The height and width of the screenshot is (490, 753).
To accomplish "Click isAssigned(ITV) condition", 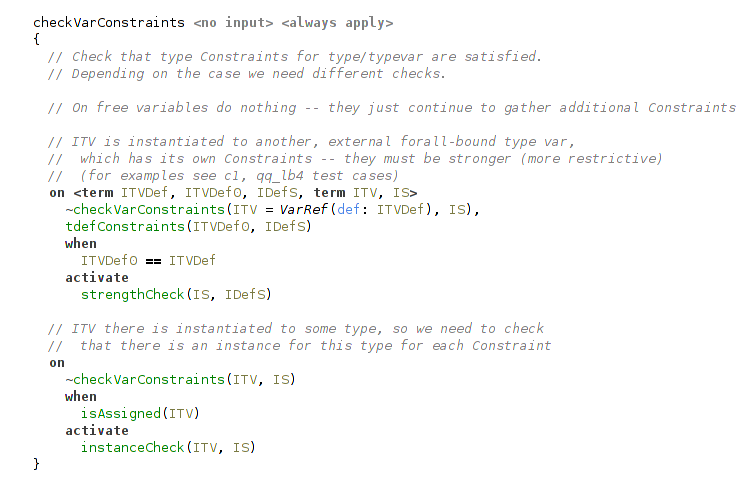I will (x=140, y=413).
